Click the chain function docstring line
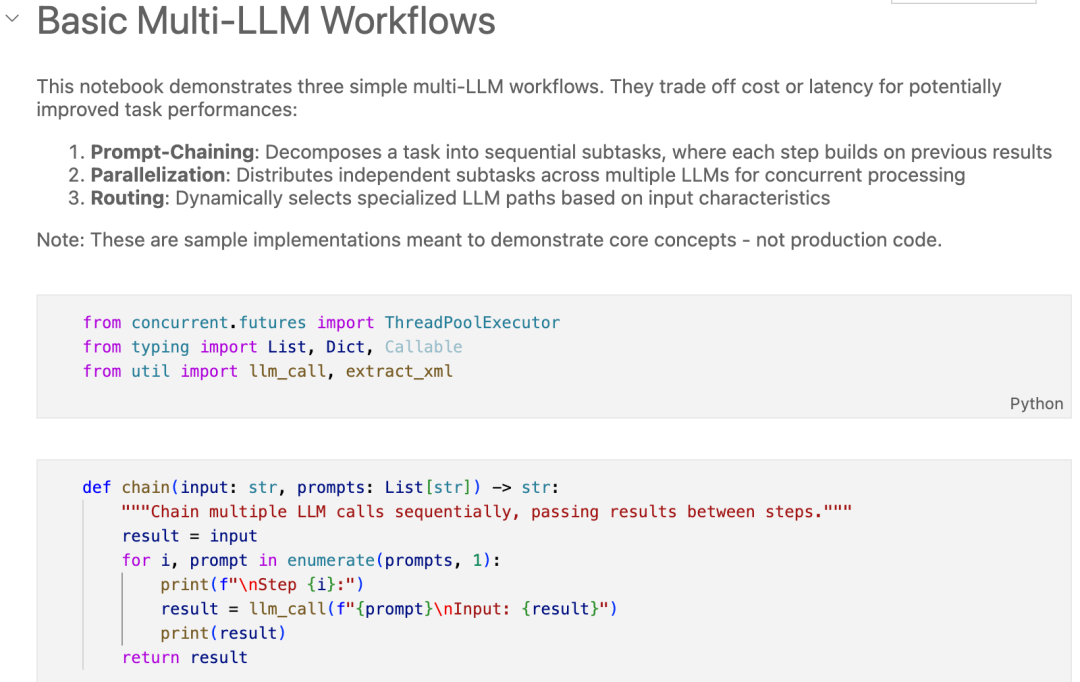1080x682 pixels. (486, 512)
